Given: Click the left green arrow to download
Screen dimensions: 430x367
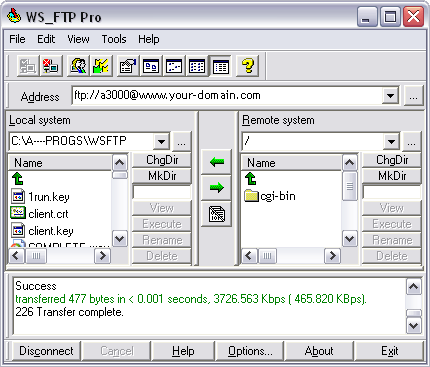Looking at the screenshot, I should [217, 162].
